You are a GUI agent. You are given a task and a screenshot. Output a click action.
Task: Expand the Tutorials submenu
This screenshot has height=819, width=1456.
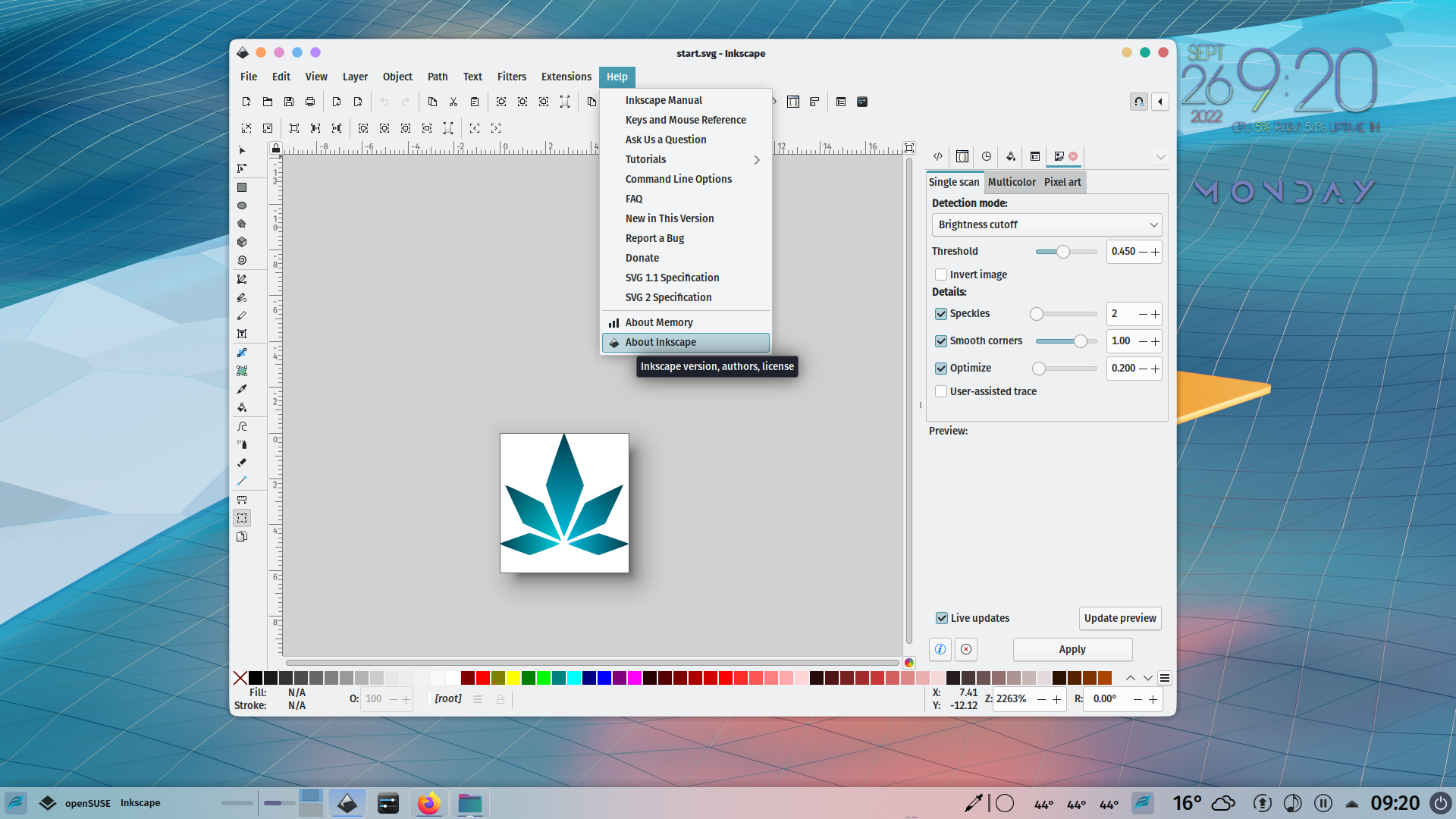687,159
